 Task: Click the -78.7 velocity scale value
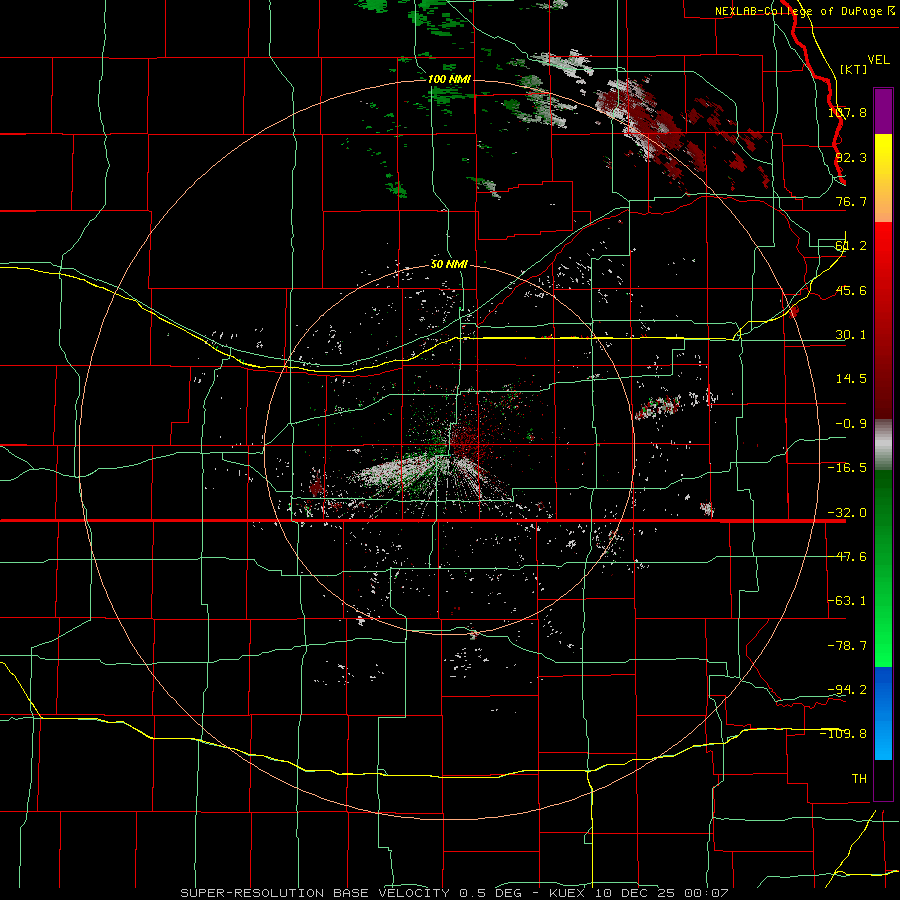point(847,646)
